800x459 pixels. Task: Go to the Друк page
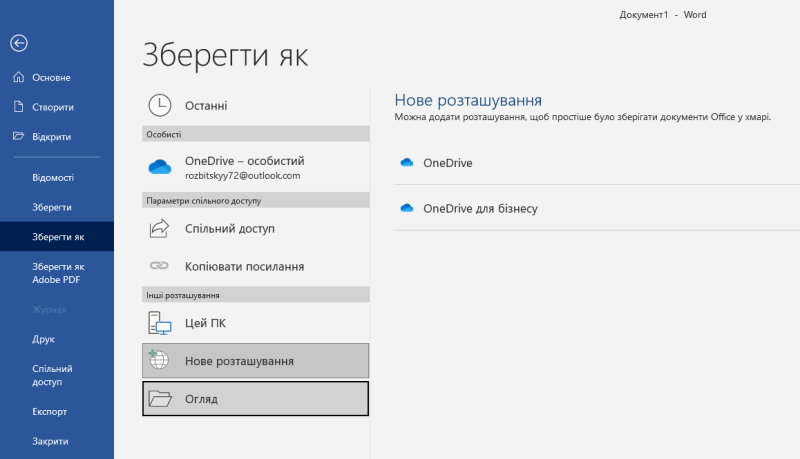(x=43, y=339)
